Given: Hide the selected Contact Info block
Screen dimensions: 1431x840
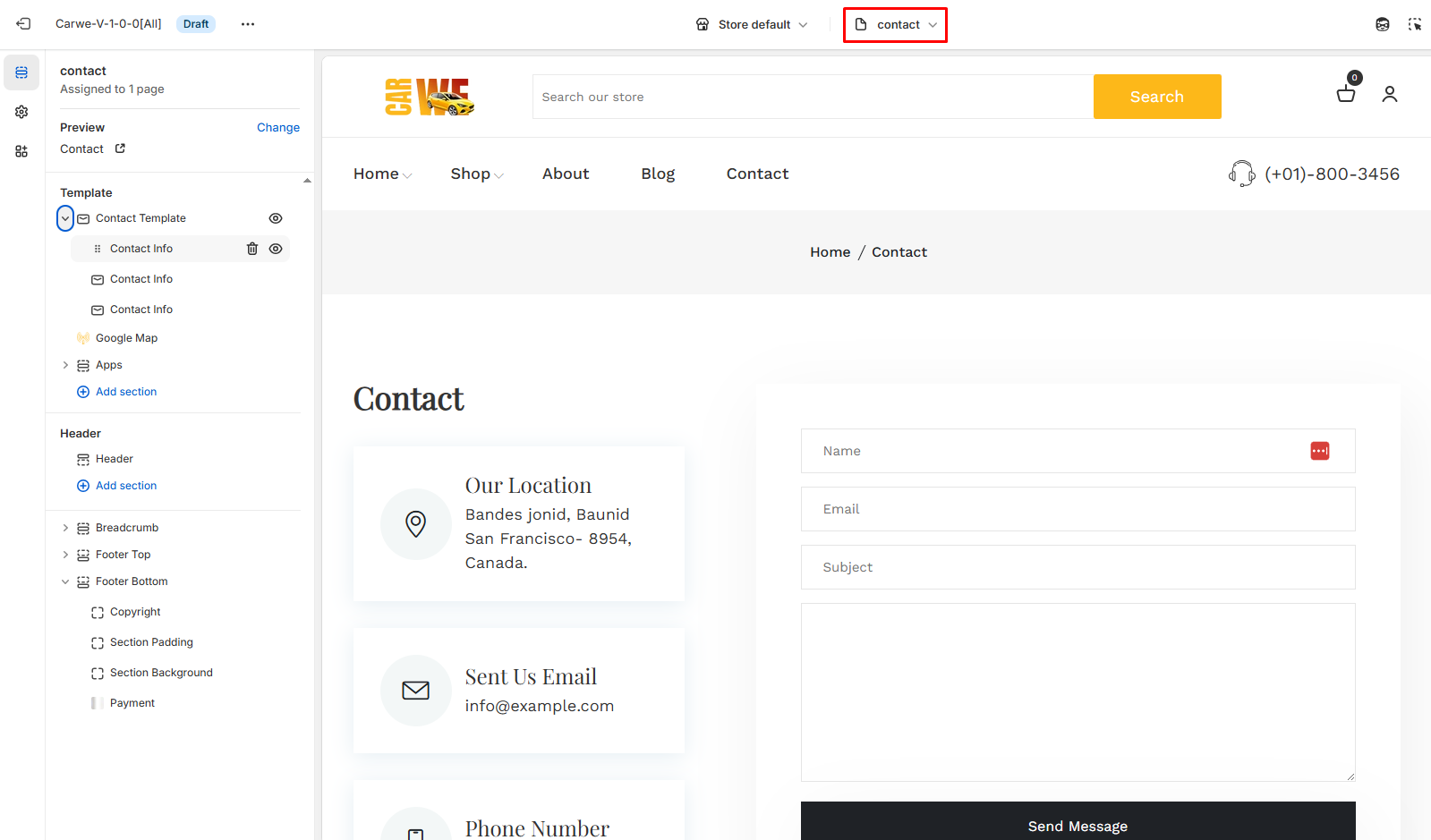Looking at the screenshot, I should 276,249.
